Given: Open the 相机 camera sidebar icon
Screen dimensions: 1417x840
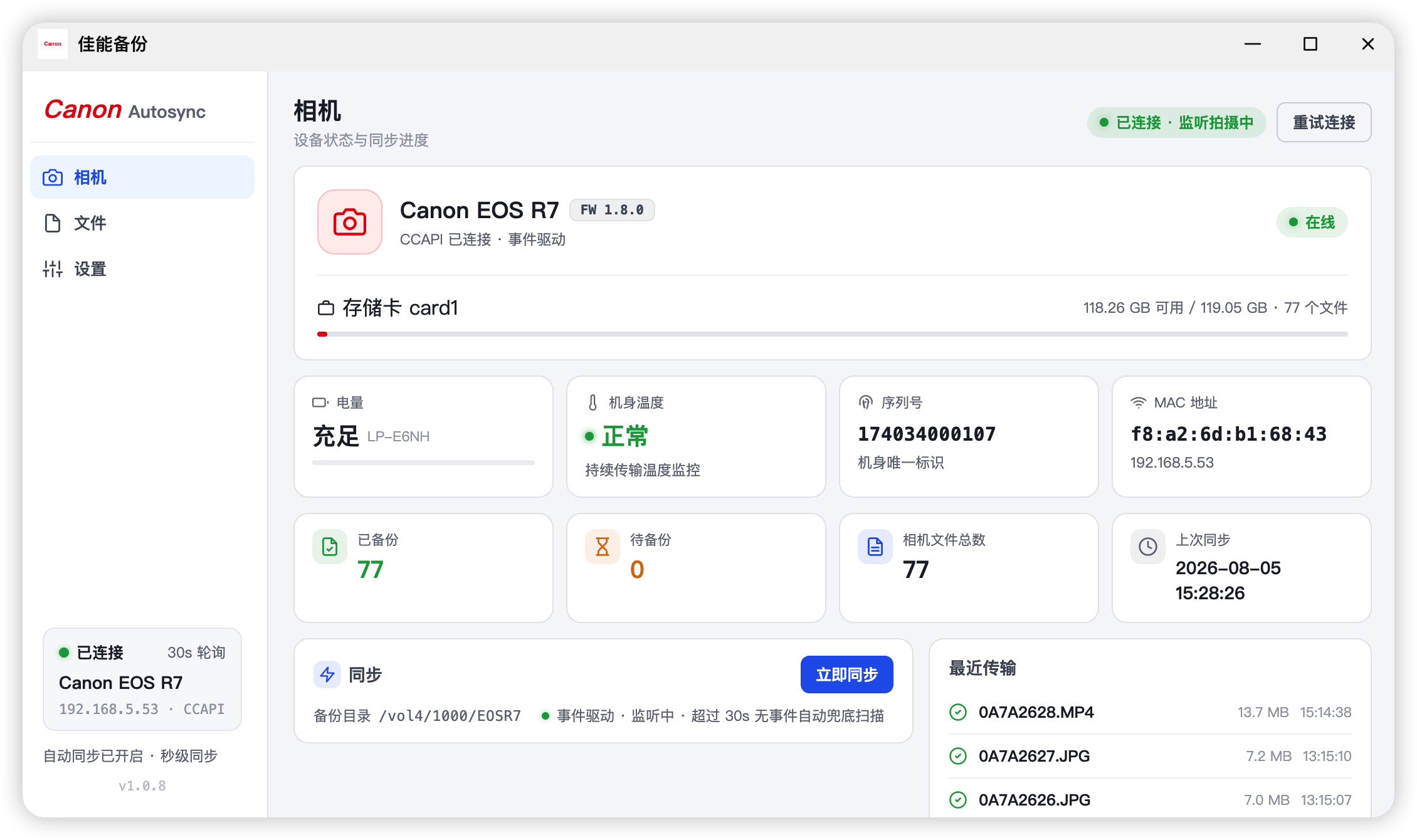Looking at the screenshot, I should point(53,178).
